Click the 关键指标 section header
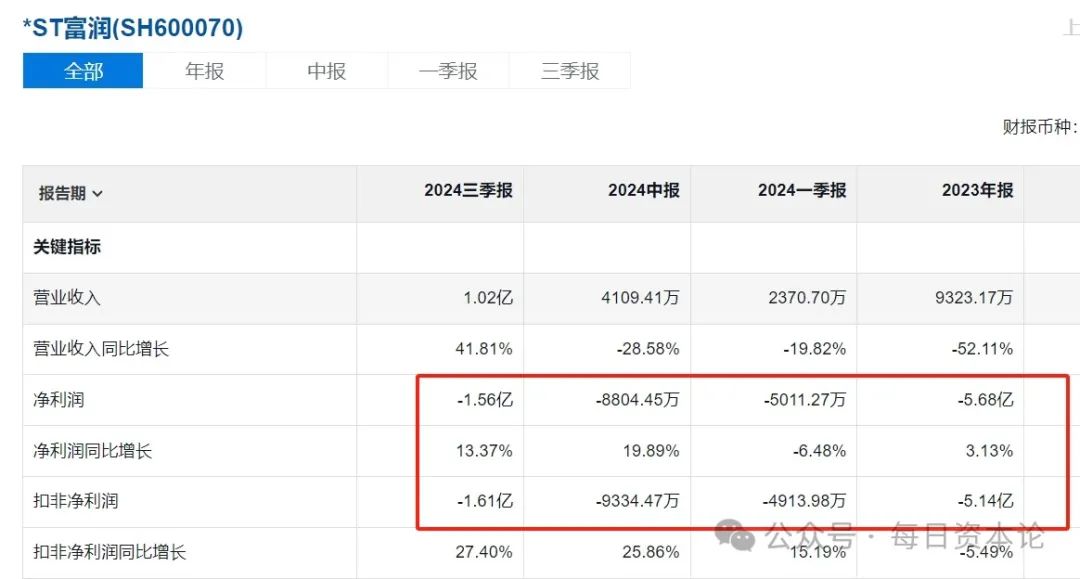The height and width of the screenshot is (579, 1080). click(x=67, y=246)
